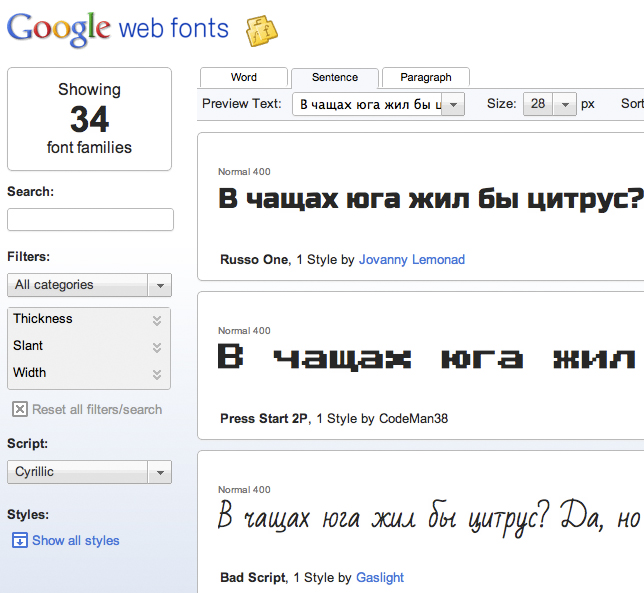Open the All categories dropdown

click(90, 285)
